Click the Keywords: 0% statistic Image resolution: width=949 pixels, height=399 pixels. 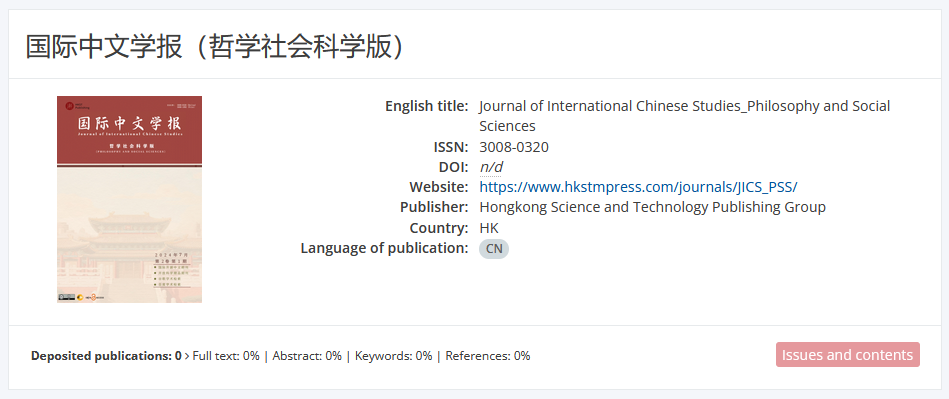(x=393, y=356)
